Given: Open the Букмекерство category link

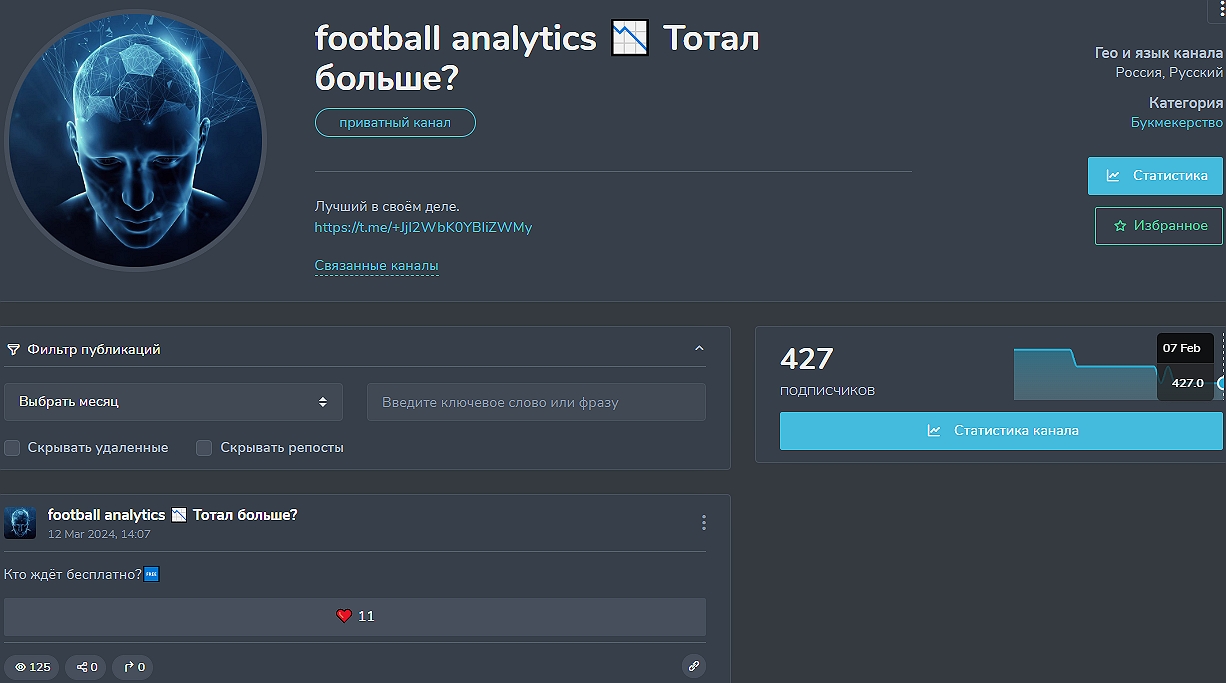Looking at the screenshot, I should (1176, 123).
